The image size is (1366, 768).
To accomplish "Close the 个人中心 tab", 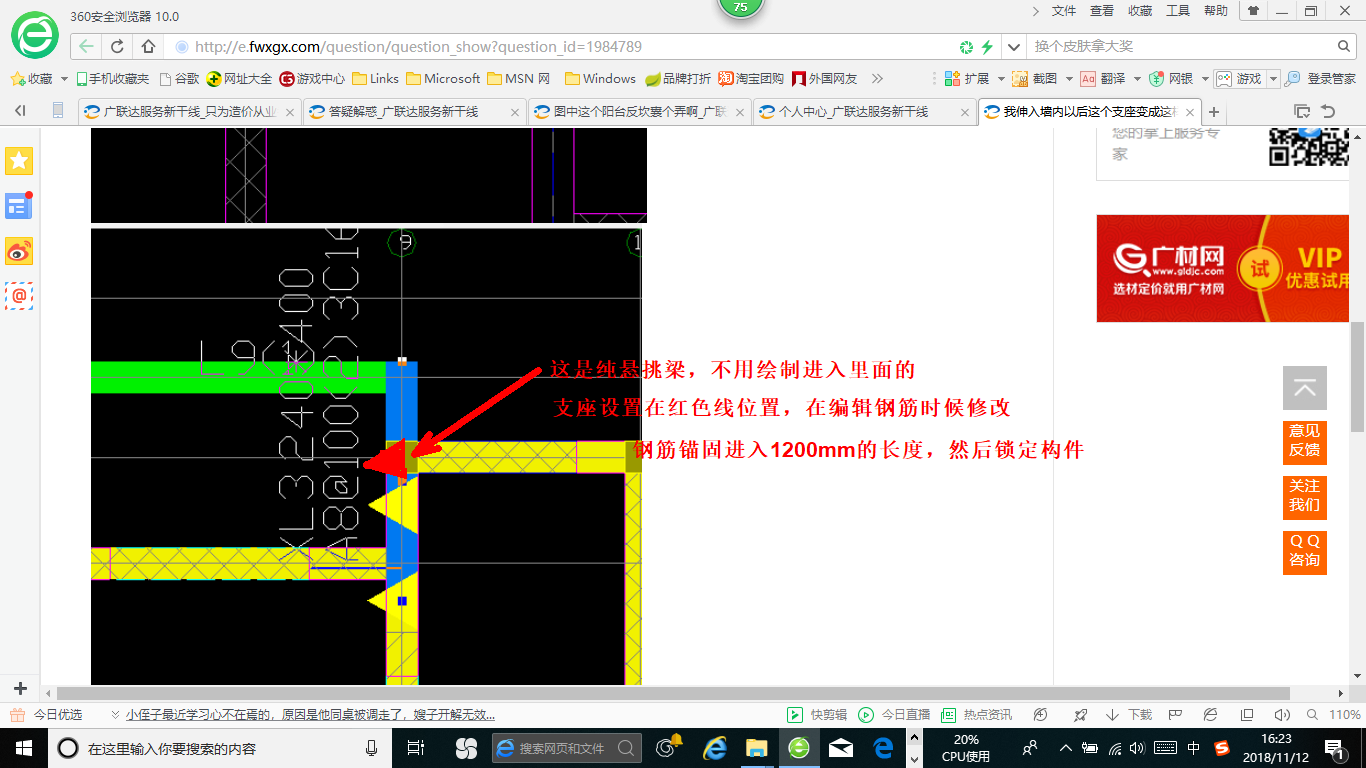I will 964,112.
